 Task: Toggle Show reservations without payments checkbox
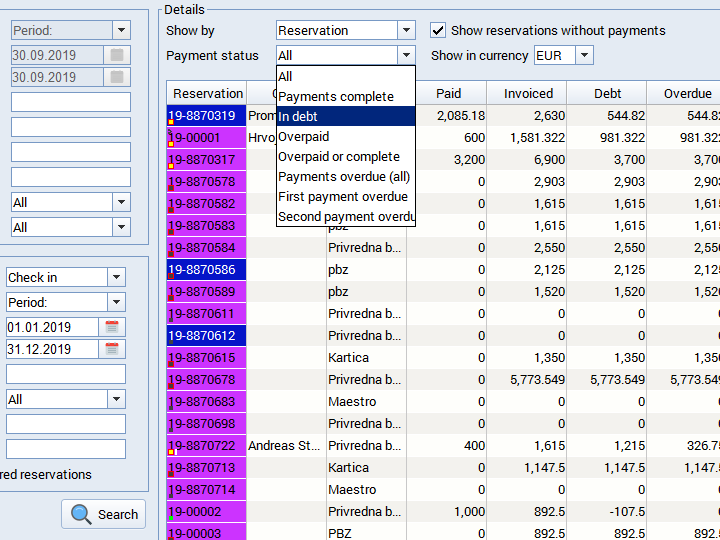tap(438, 31)
